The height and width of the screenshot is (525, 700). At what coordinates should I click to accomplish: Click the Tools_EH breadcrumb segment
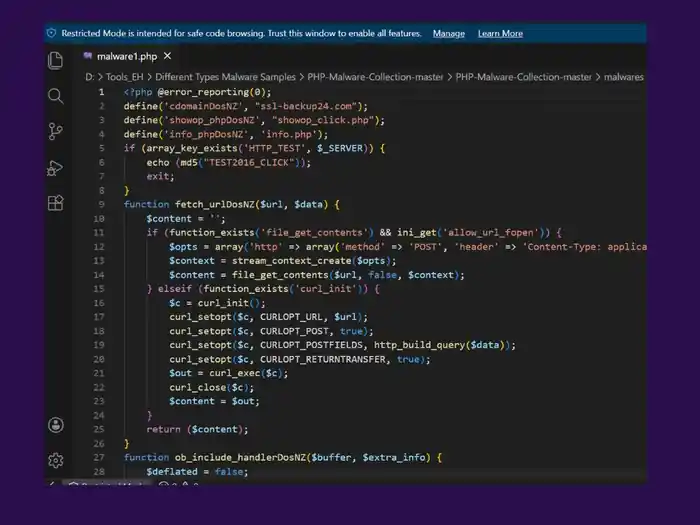click(125, 77)
